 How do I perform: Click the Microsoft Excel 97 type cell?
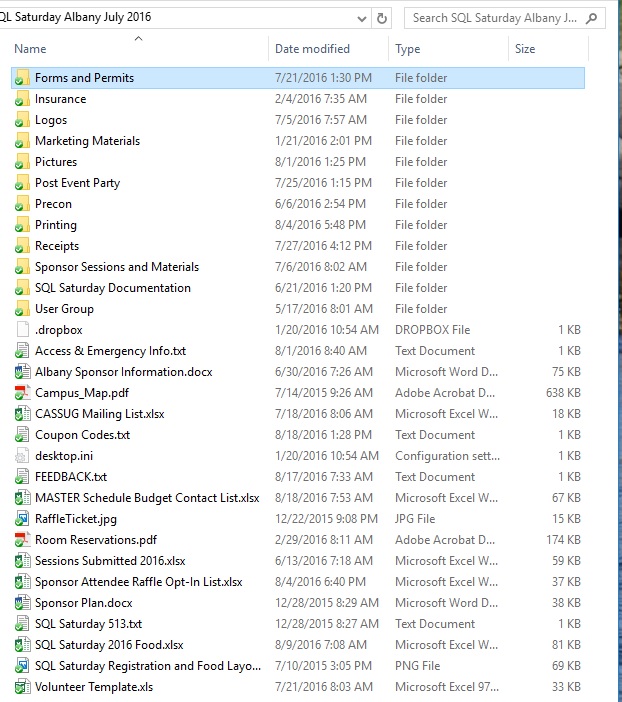tap(446, 687)
